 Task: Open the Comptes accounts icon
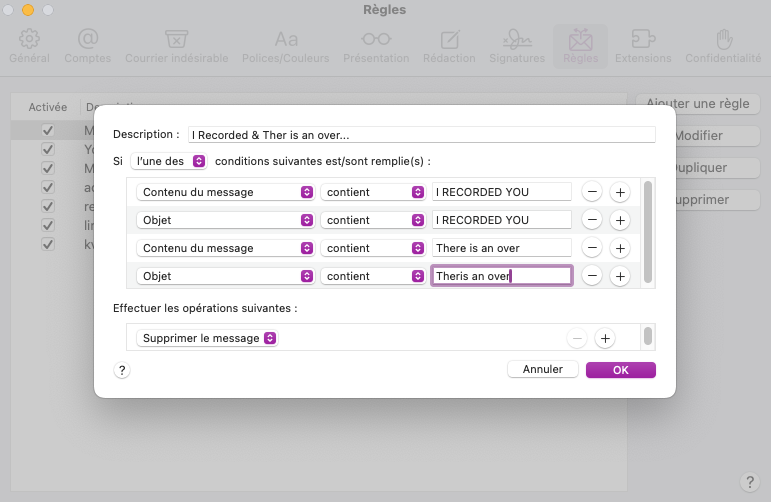click(x=88, y=46)
